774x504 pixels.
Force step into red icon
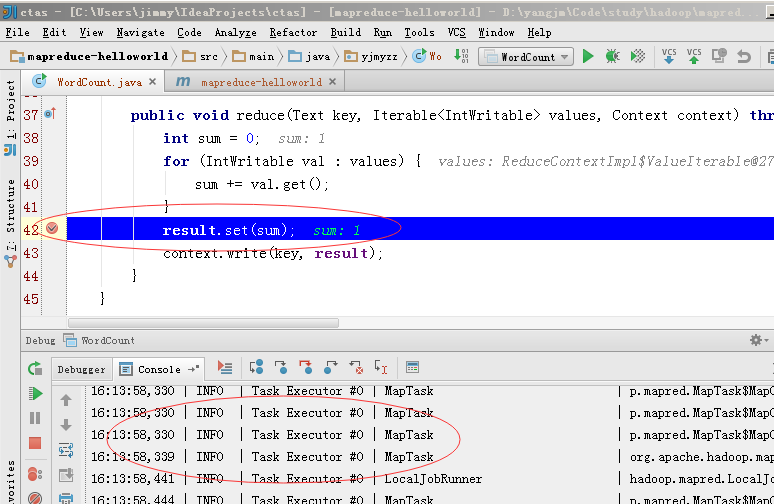(x=306, y=367)
